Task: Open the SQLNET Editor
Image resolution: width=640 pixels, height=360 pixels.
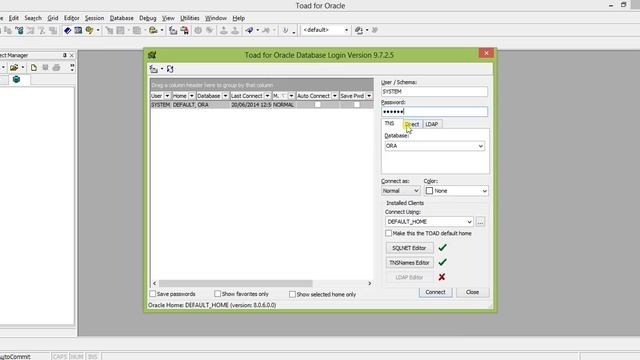Action: coord(409,248)
